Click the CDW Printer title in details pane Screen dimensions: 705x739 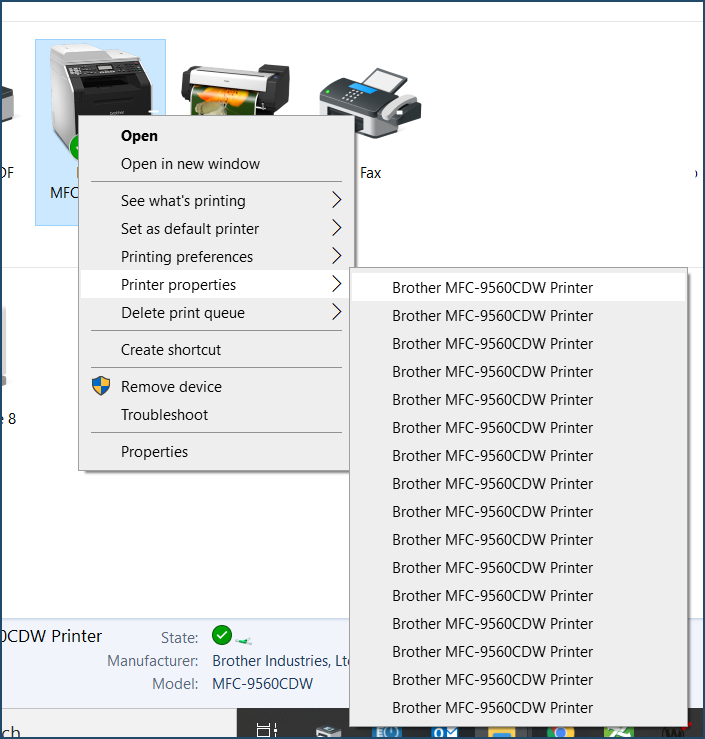click(x=51, y=636)
